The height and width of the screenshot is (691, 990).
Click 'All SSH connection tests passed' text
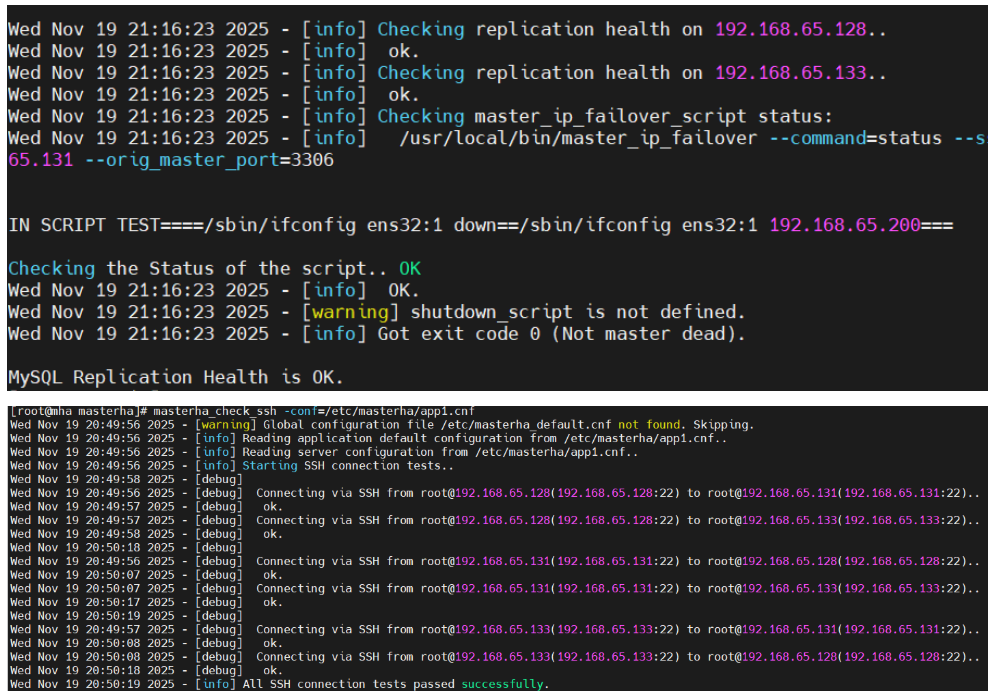(348, 684)
